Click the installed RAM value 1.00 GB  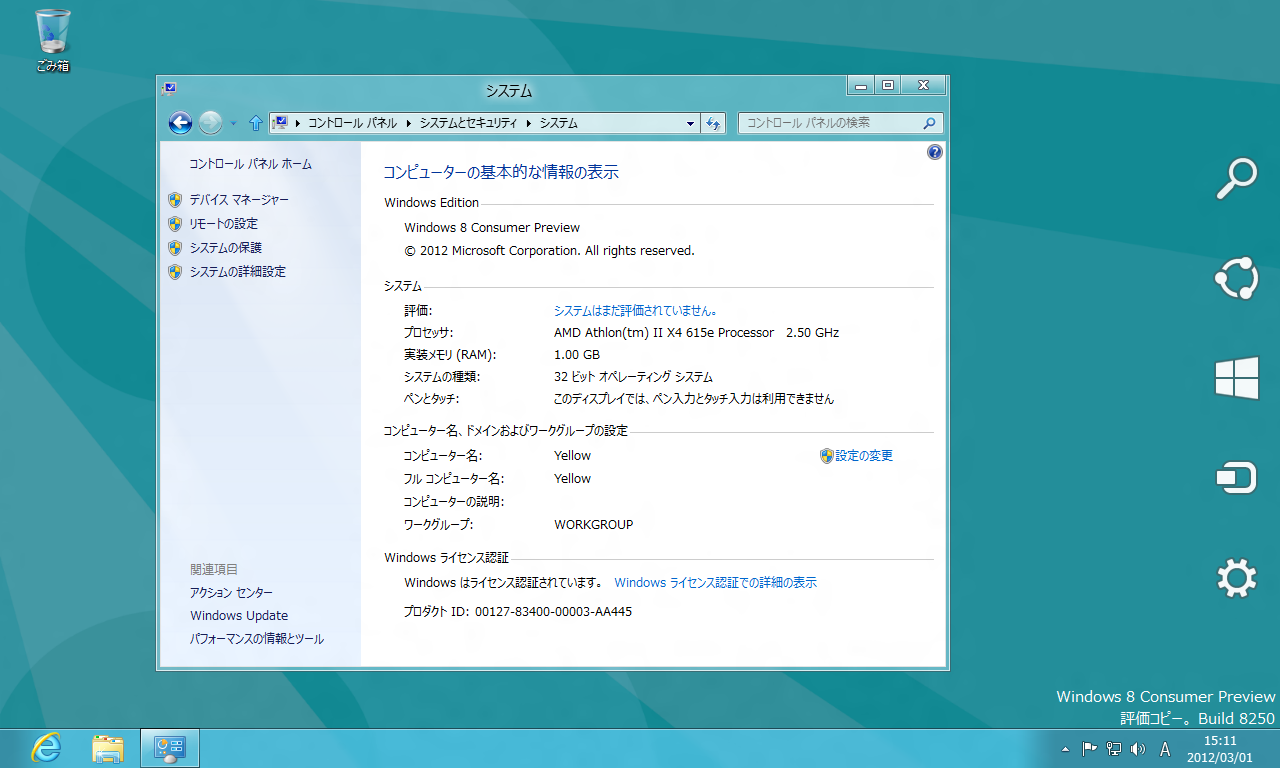[x=577, y=355]
